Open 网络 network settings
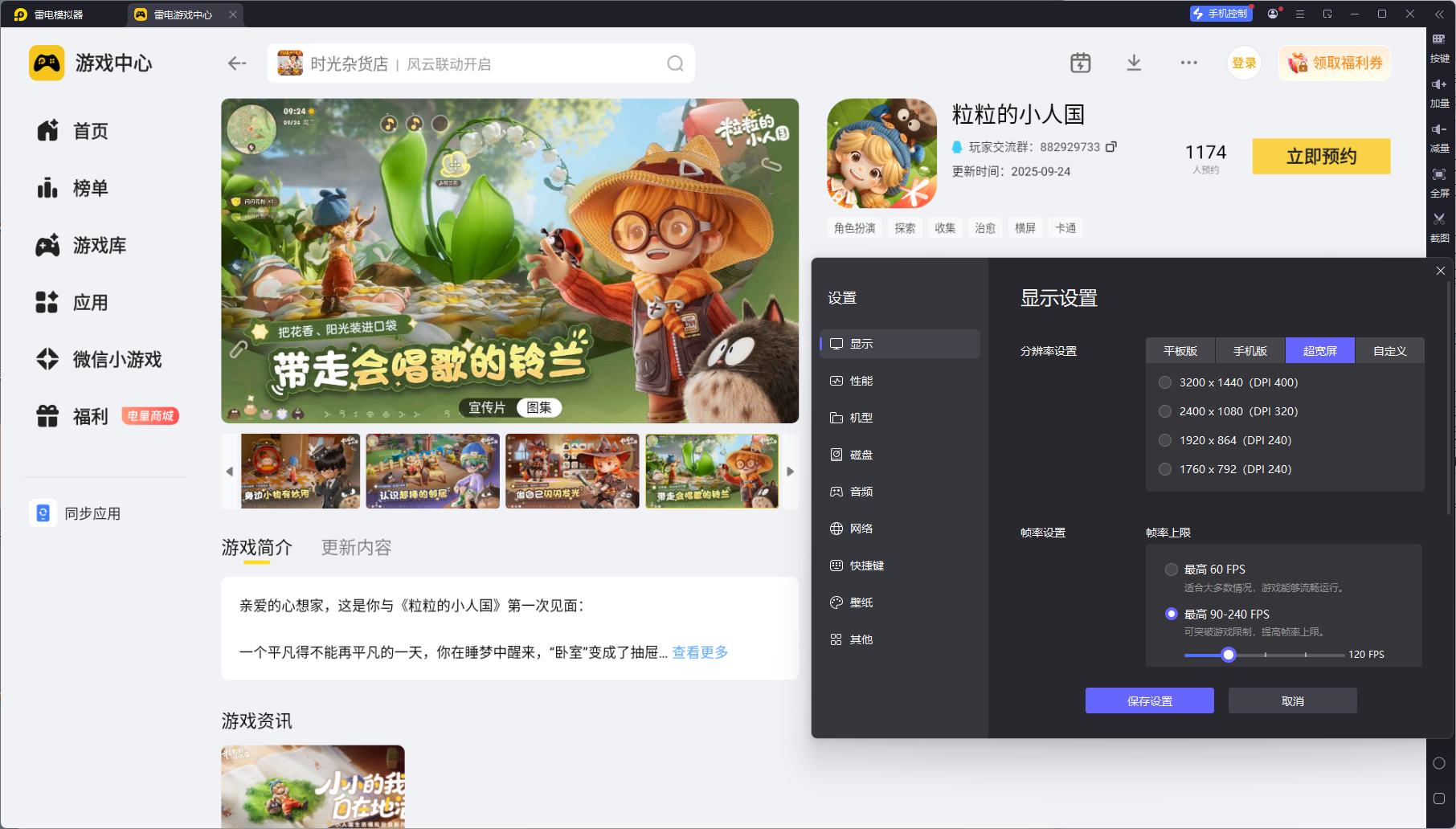 (x=900, y=529)
